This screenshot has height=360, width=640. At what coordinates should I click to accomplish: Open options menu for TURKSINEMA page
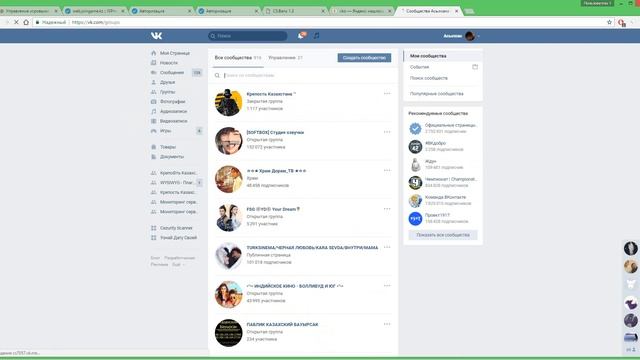click(387, 247)
